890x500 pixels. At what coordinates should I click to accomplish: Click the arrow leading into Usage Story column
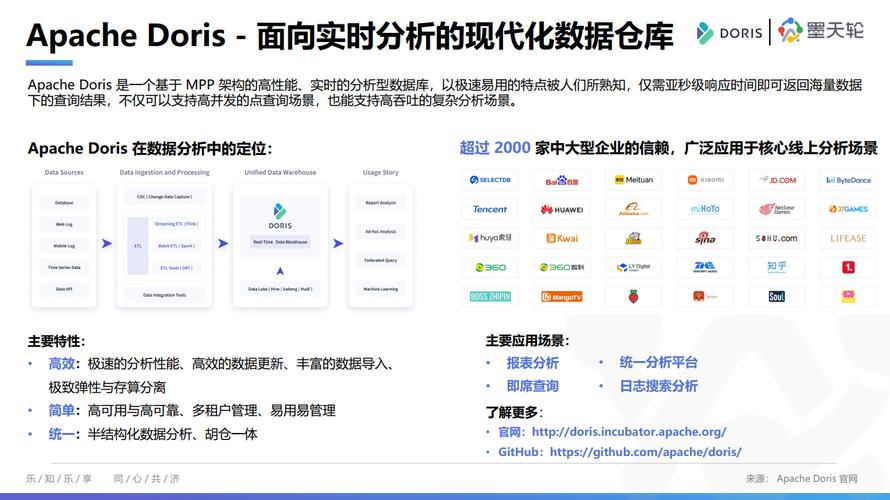(x=338, y=243)
